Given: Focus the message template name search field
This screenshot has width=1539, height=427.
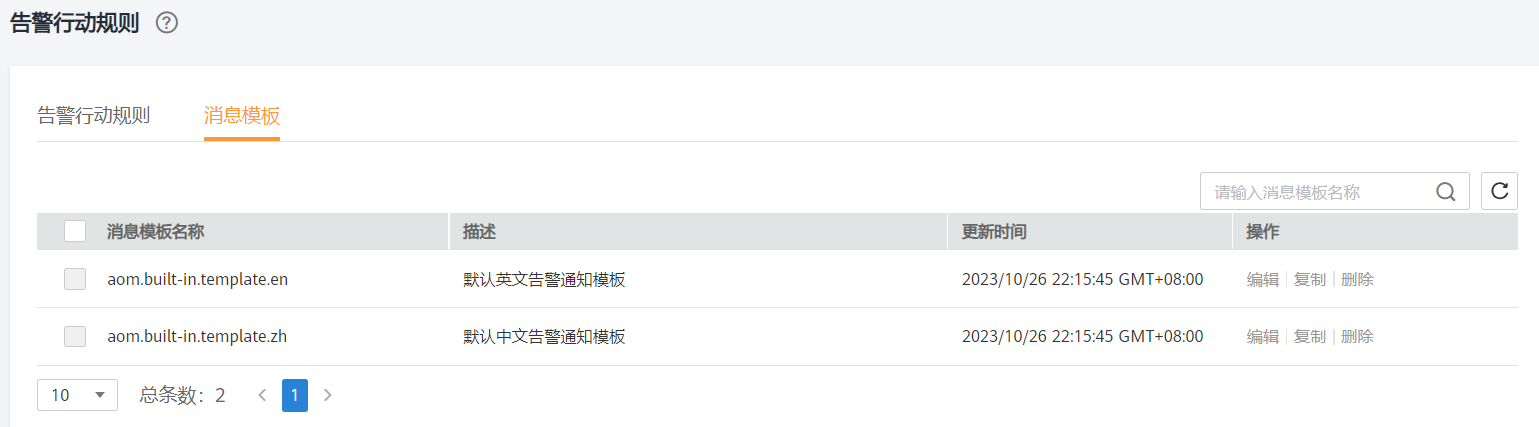Looking at the screenshot, I should pos(1317,192).
